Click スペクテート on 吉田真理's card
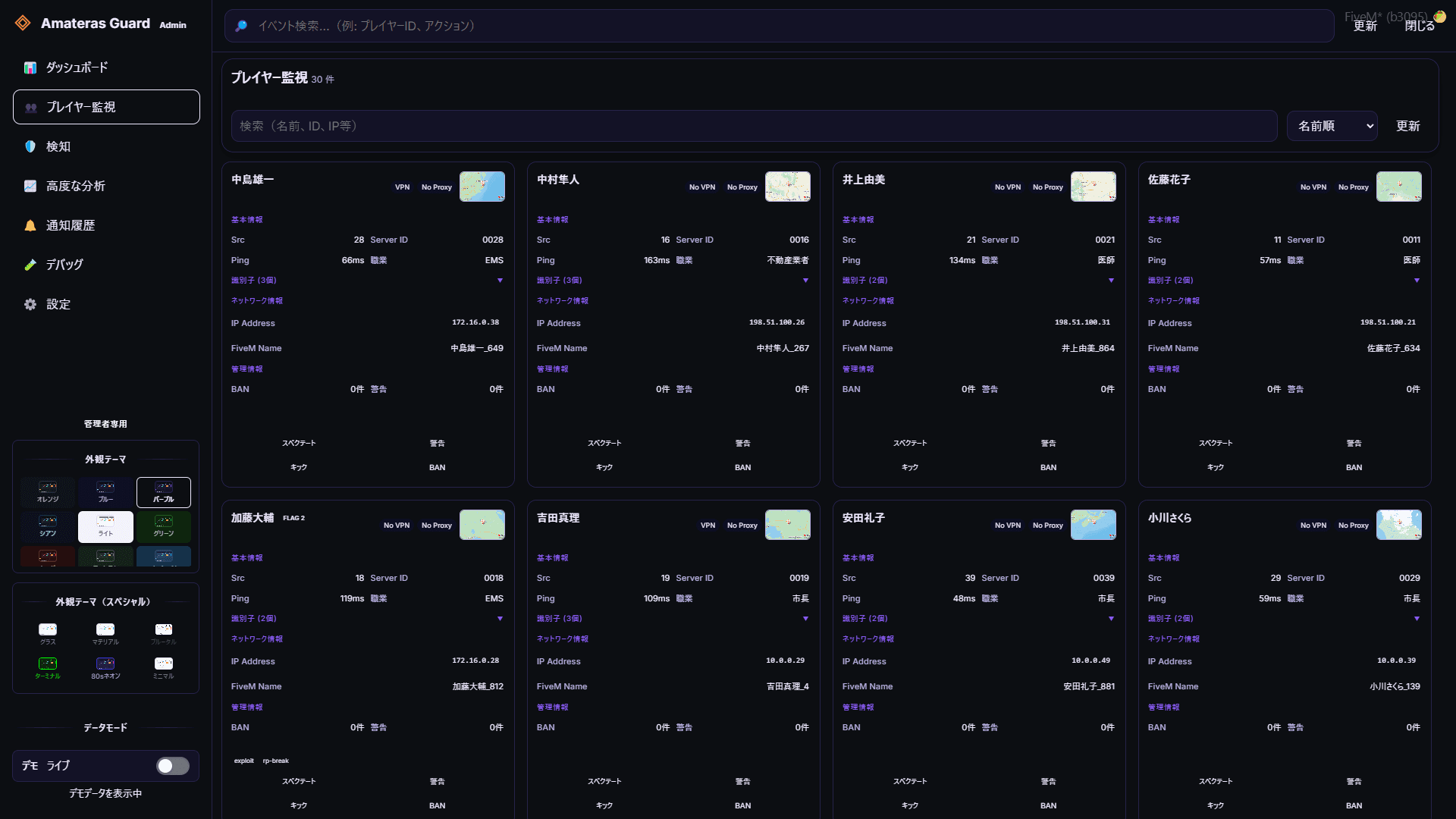This screenshot has width=1456, height=819. 604,781
